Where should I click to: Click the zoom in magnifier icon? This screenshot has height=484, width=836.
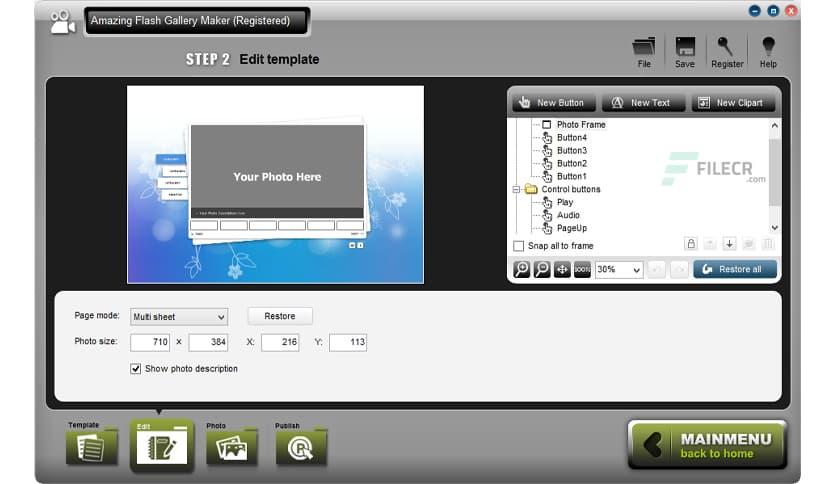tap(521, 269)
